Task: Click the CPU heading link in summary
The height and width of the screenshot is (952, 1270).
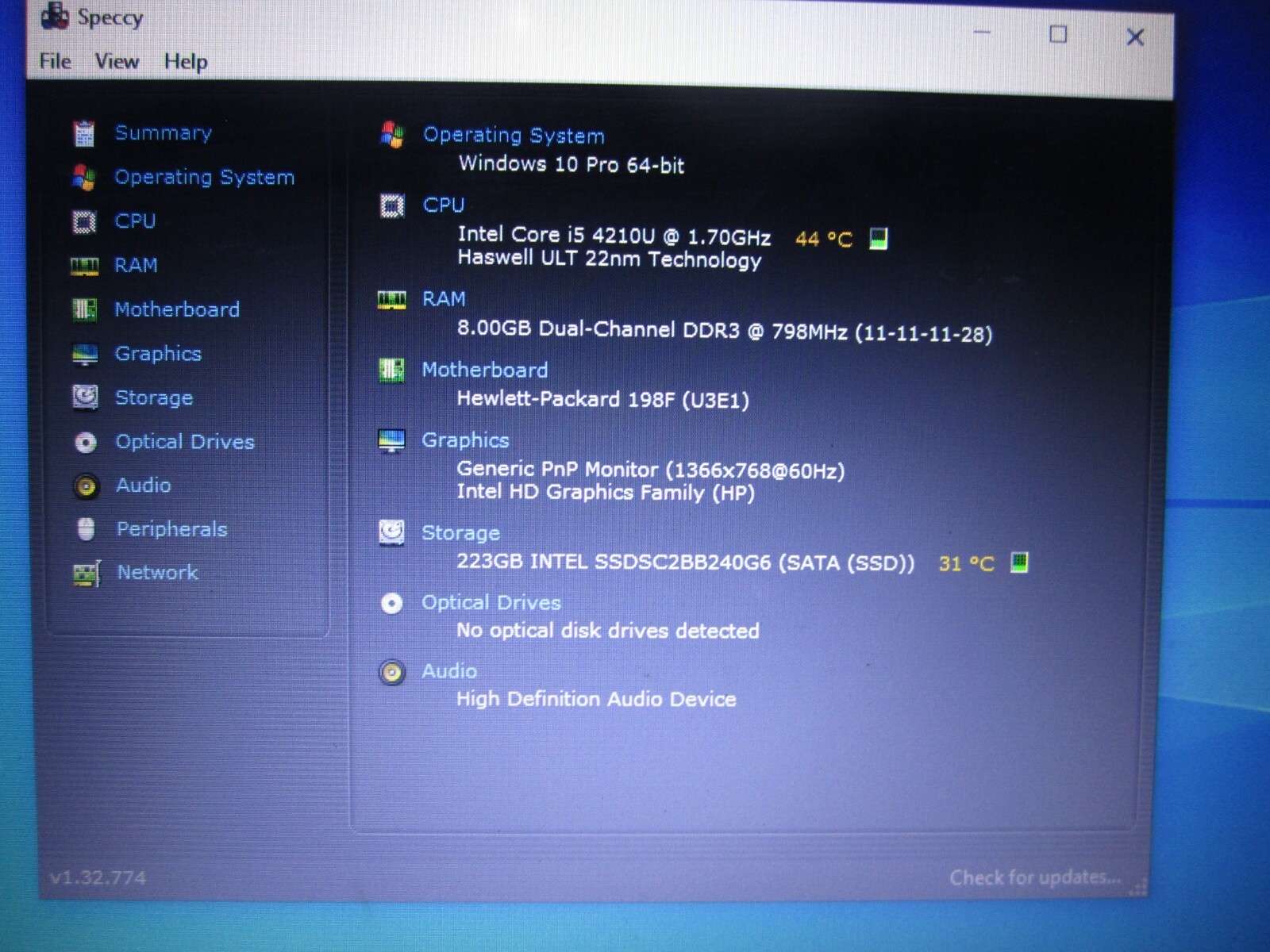Action: click(x=444, y=205)
